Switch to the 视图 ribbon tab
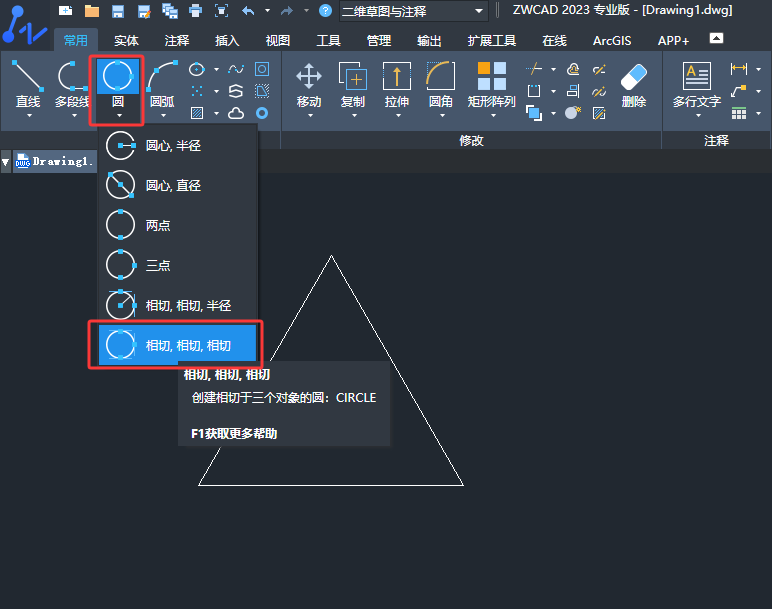772x609 pixels. 278,40
